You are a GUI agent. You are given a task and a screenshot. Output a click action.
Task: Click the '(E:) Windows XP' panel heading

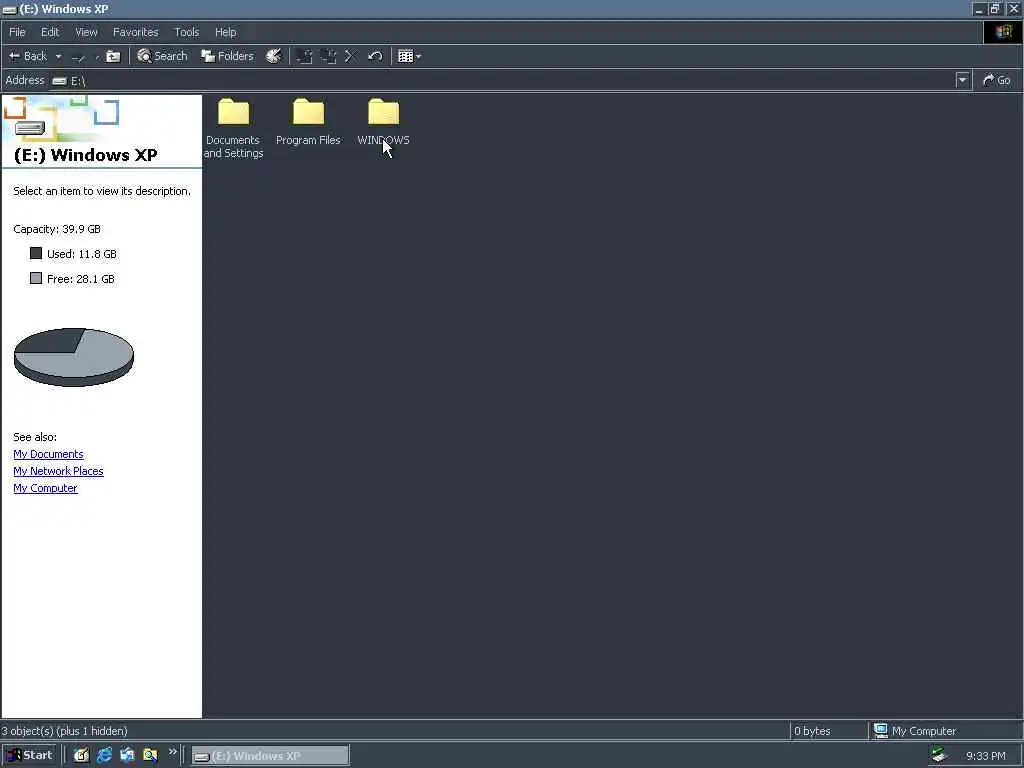click(x=85, y=155)
